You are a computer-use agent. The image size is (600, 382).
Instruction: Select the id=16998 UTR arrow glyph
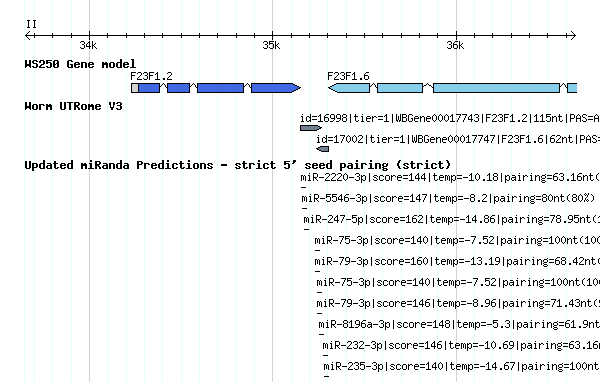click(311, 128)
